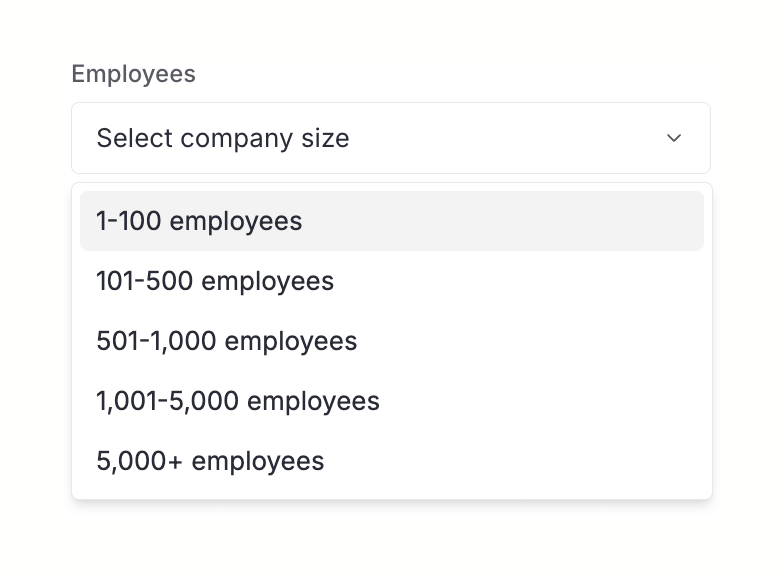Click the chevron icon in company size field

click(674, 138)
